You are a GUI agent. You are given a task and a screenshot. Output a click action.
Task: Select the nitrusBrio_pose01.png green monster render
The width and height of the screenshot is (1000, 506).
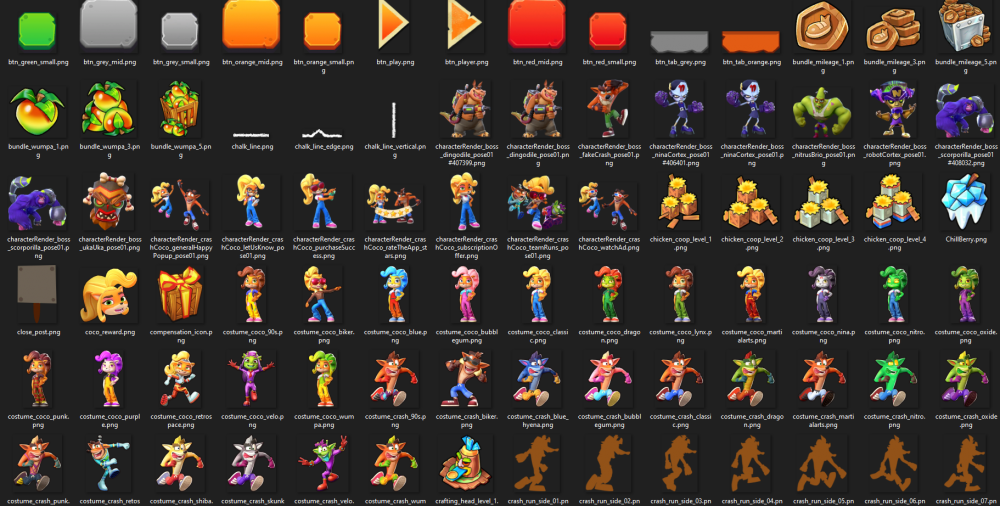pyautogui.click(x=822, y=112)
